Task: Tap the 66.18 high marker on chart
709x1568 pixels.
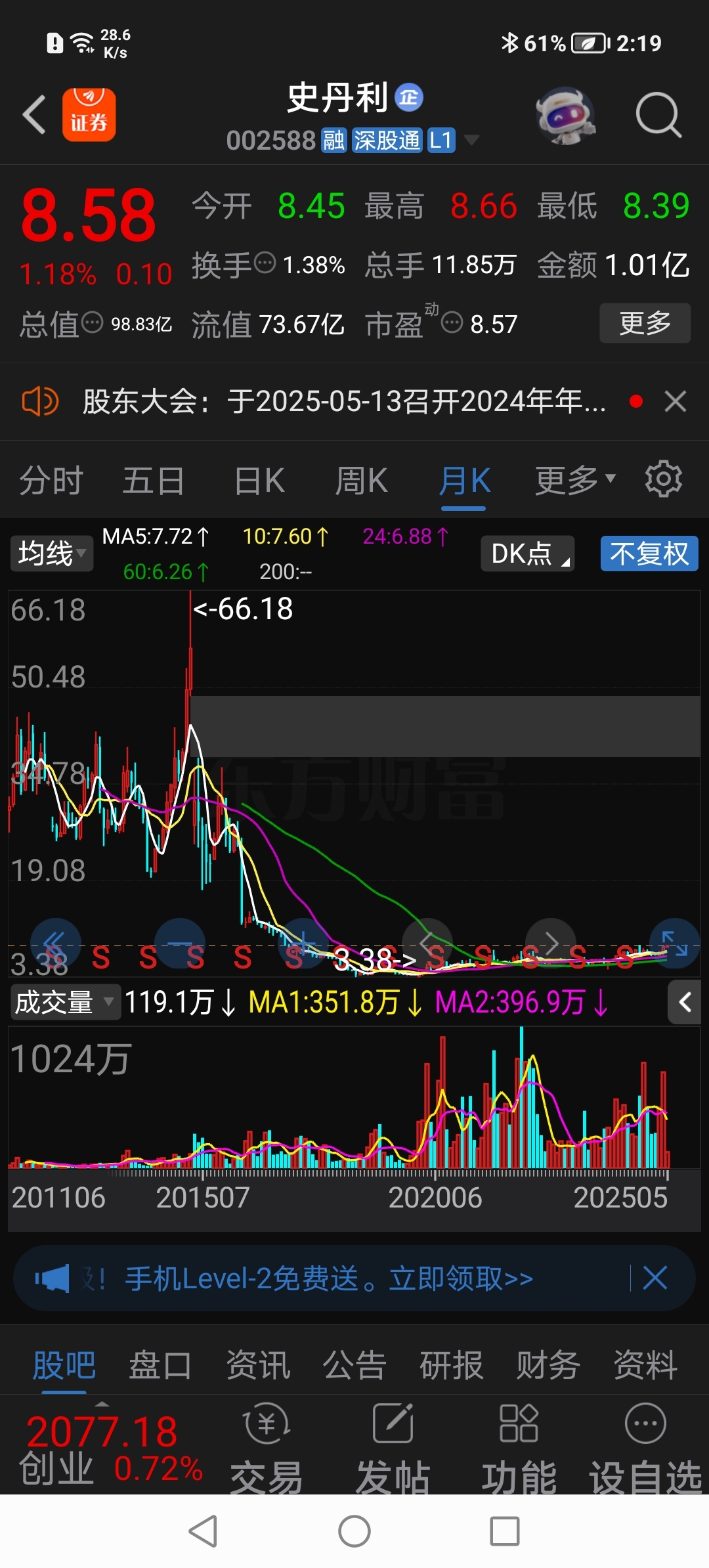Action: click(x=242, y=609)
